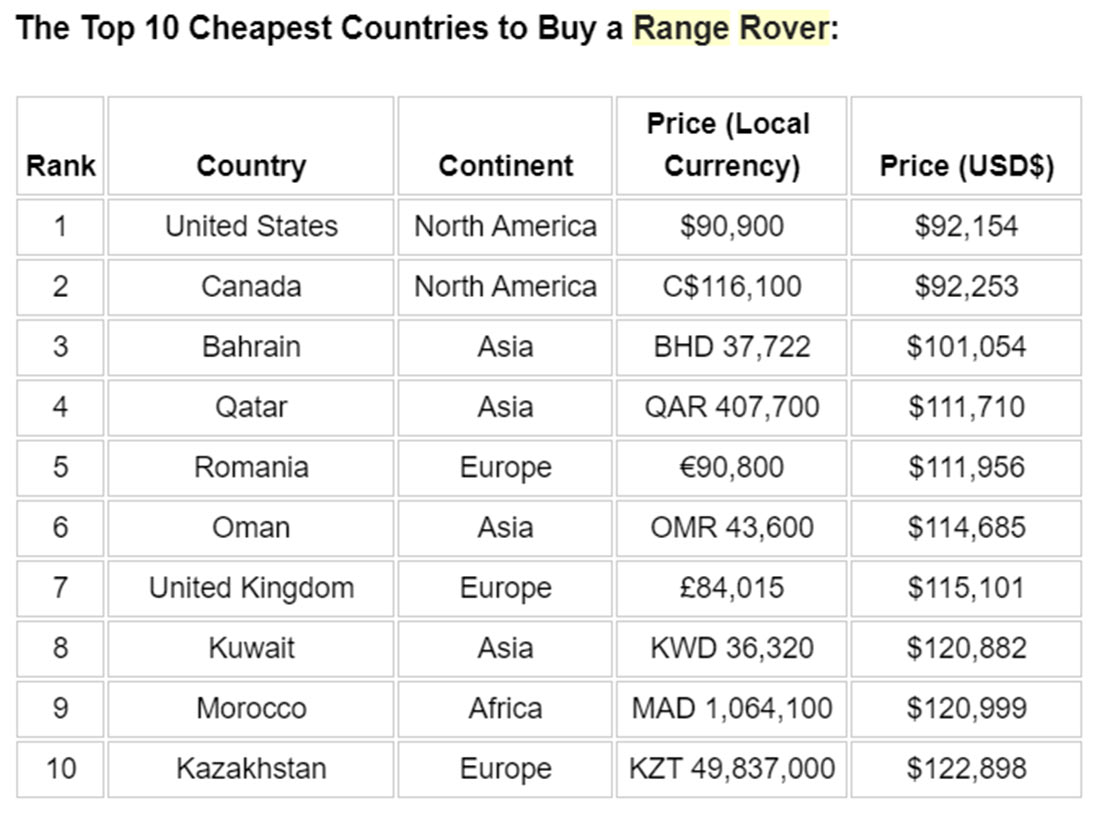The image size is (1100, 816).
Task: Click the highlighted "Range Rover" title text
Action: point(731,28)
